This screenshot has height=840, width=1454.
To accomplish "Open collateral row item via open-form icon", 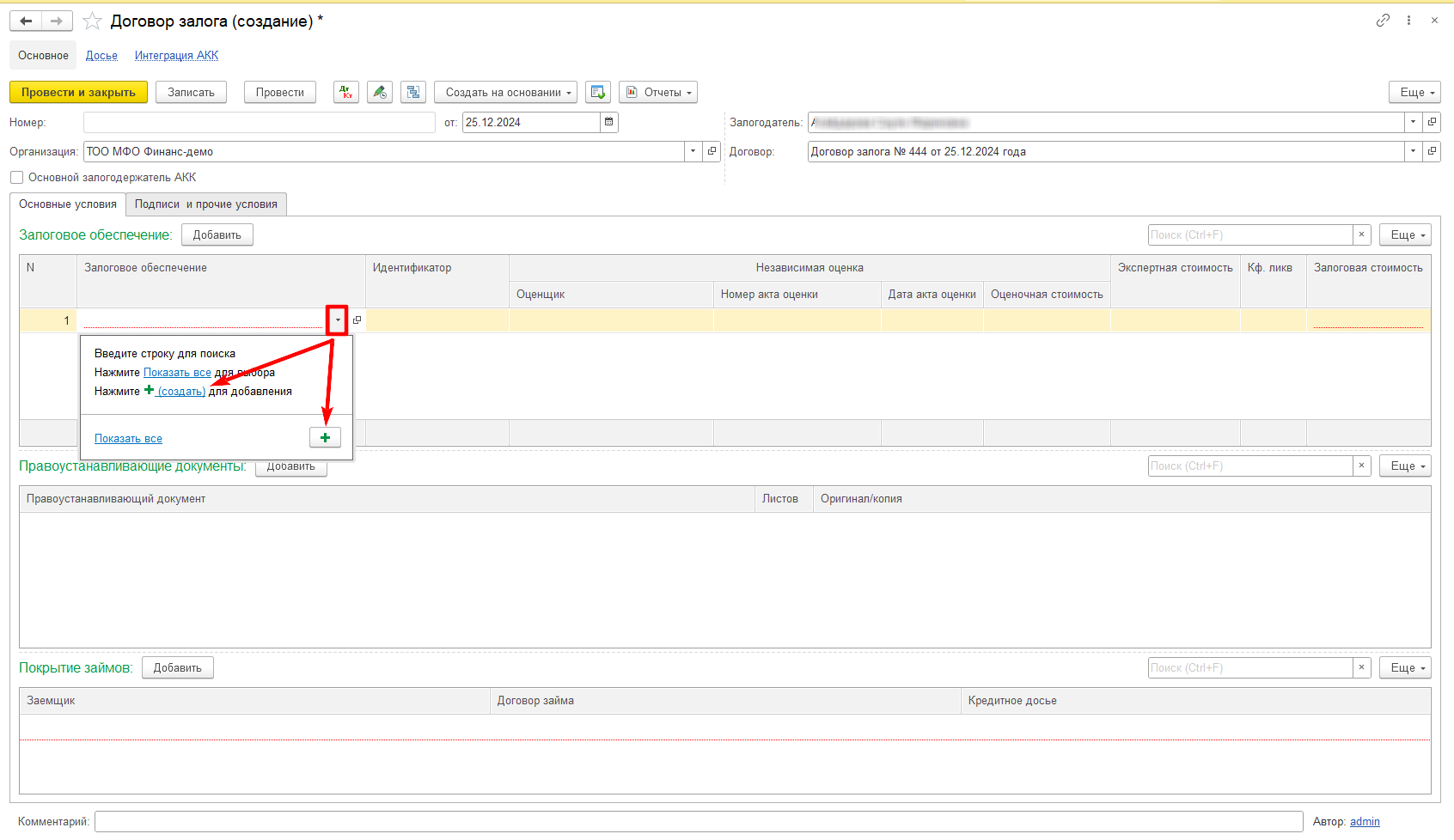I will (357, 320).
